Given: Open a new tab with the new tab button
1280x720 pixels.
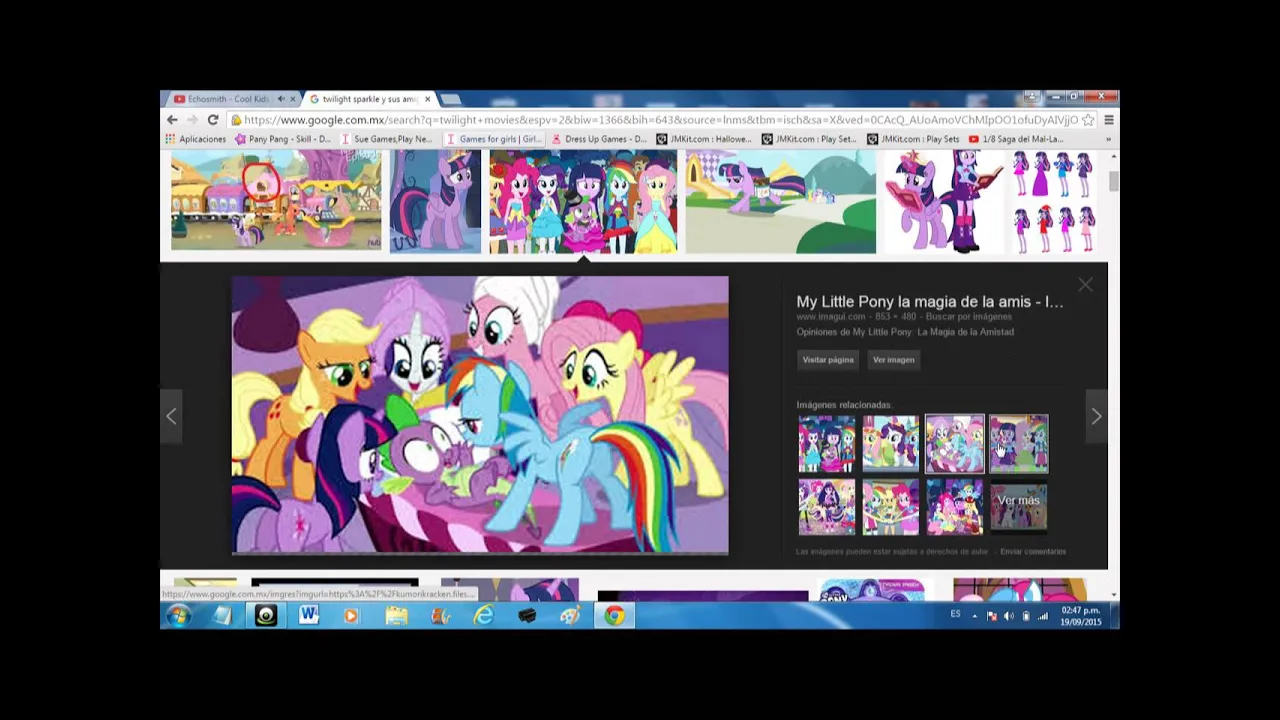Looking at the screenshot, I should [x=451, y=99].
